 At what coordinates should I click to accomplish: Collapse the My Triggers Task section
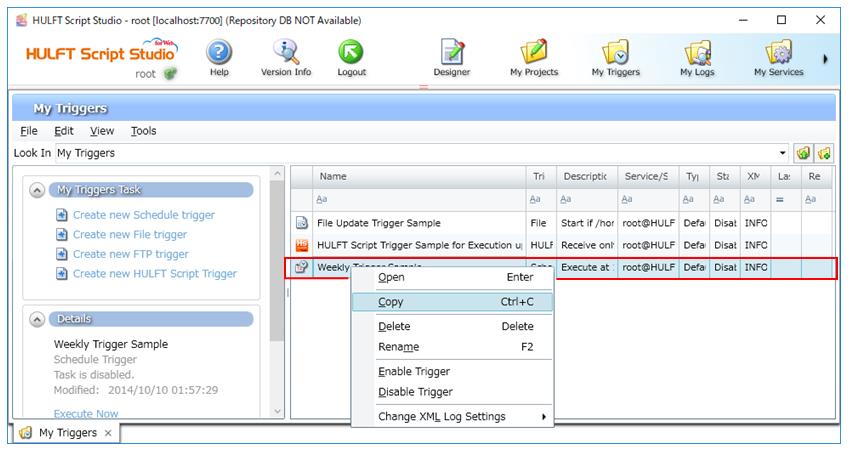pos(38,190)
